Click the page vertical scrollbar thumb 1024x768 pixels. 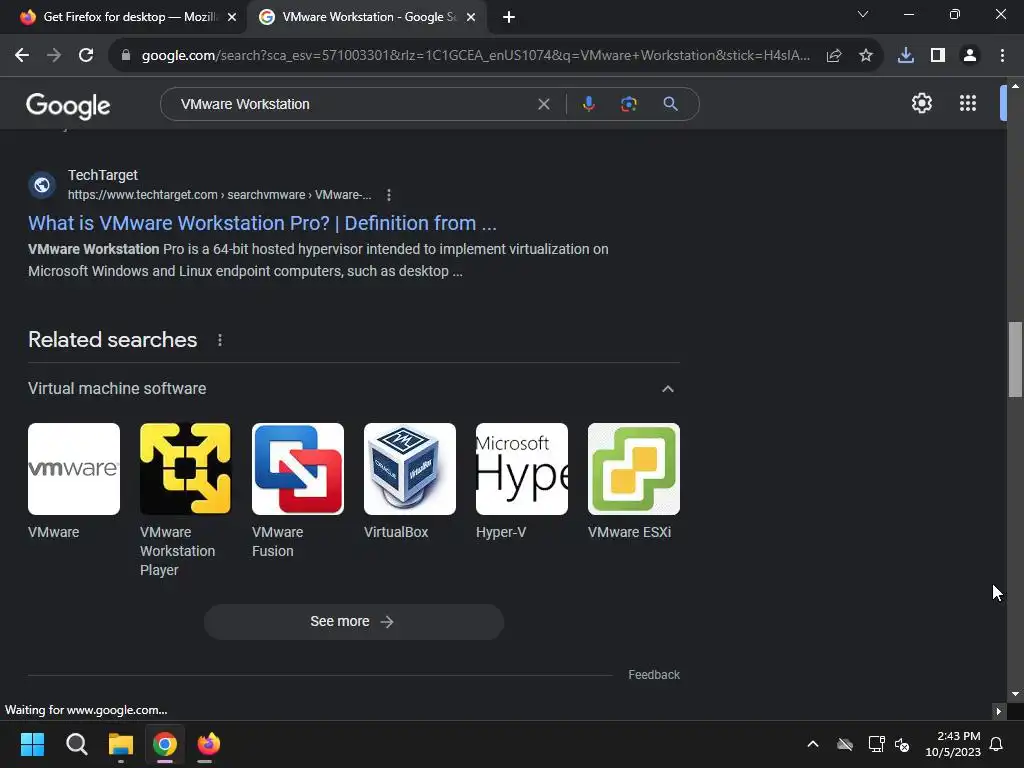pos(1015,359)
